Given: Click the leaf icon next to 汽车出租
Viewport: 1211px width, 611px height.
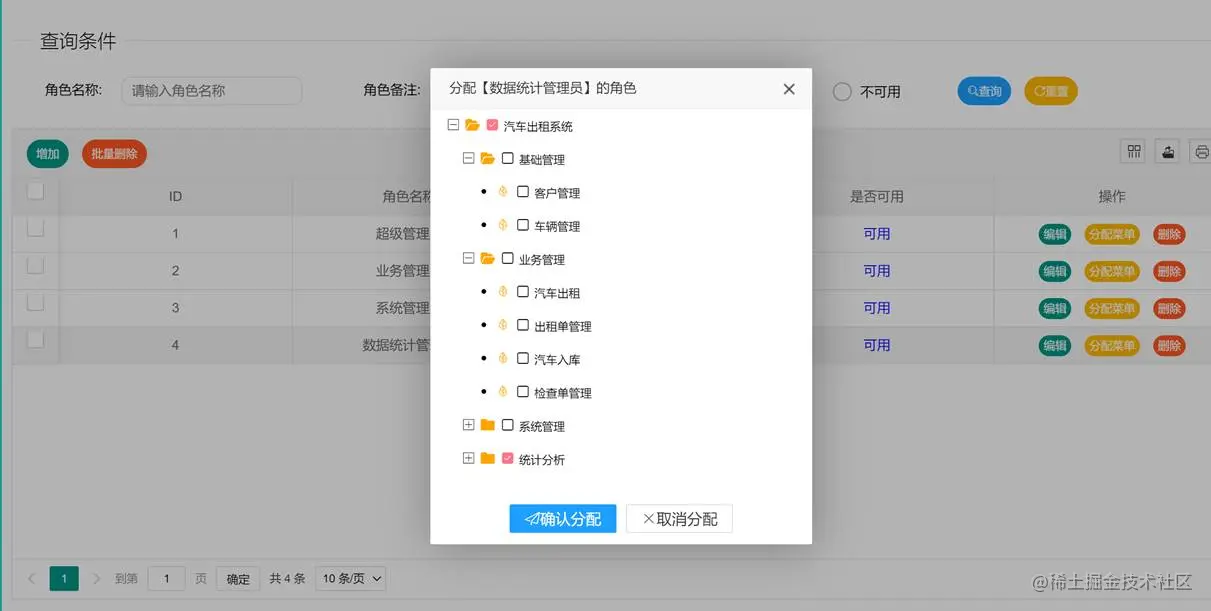Looking at the screenshot, I should coord(503,292).
